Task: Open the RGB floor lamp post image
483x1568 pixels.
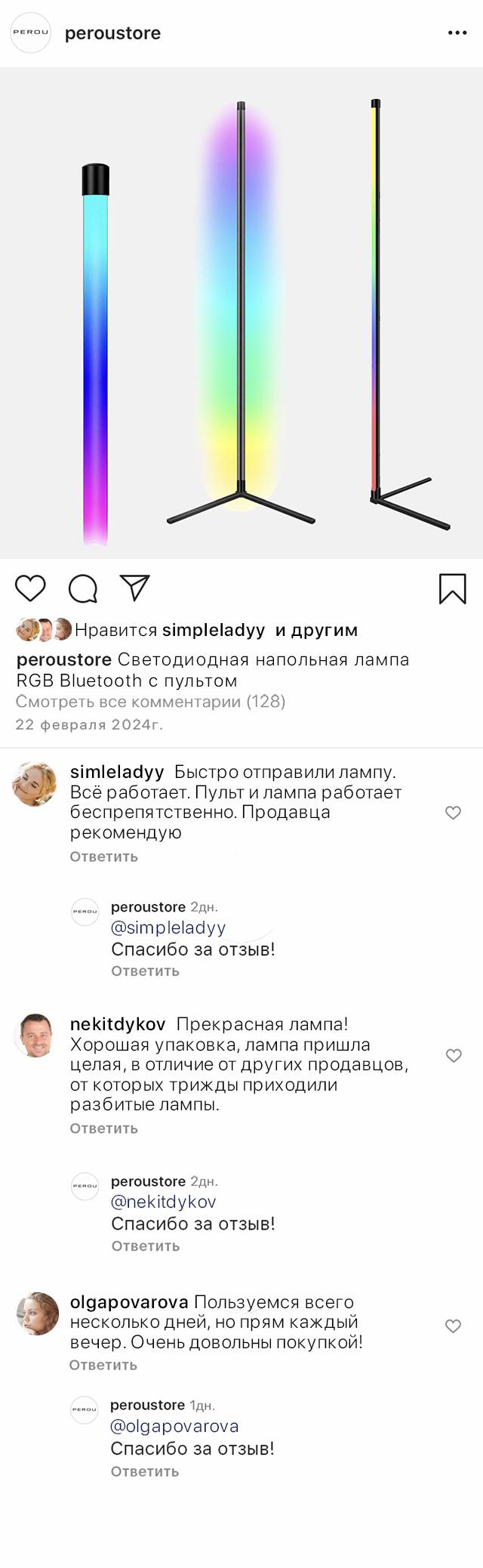Action: [241, 313]
